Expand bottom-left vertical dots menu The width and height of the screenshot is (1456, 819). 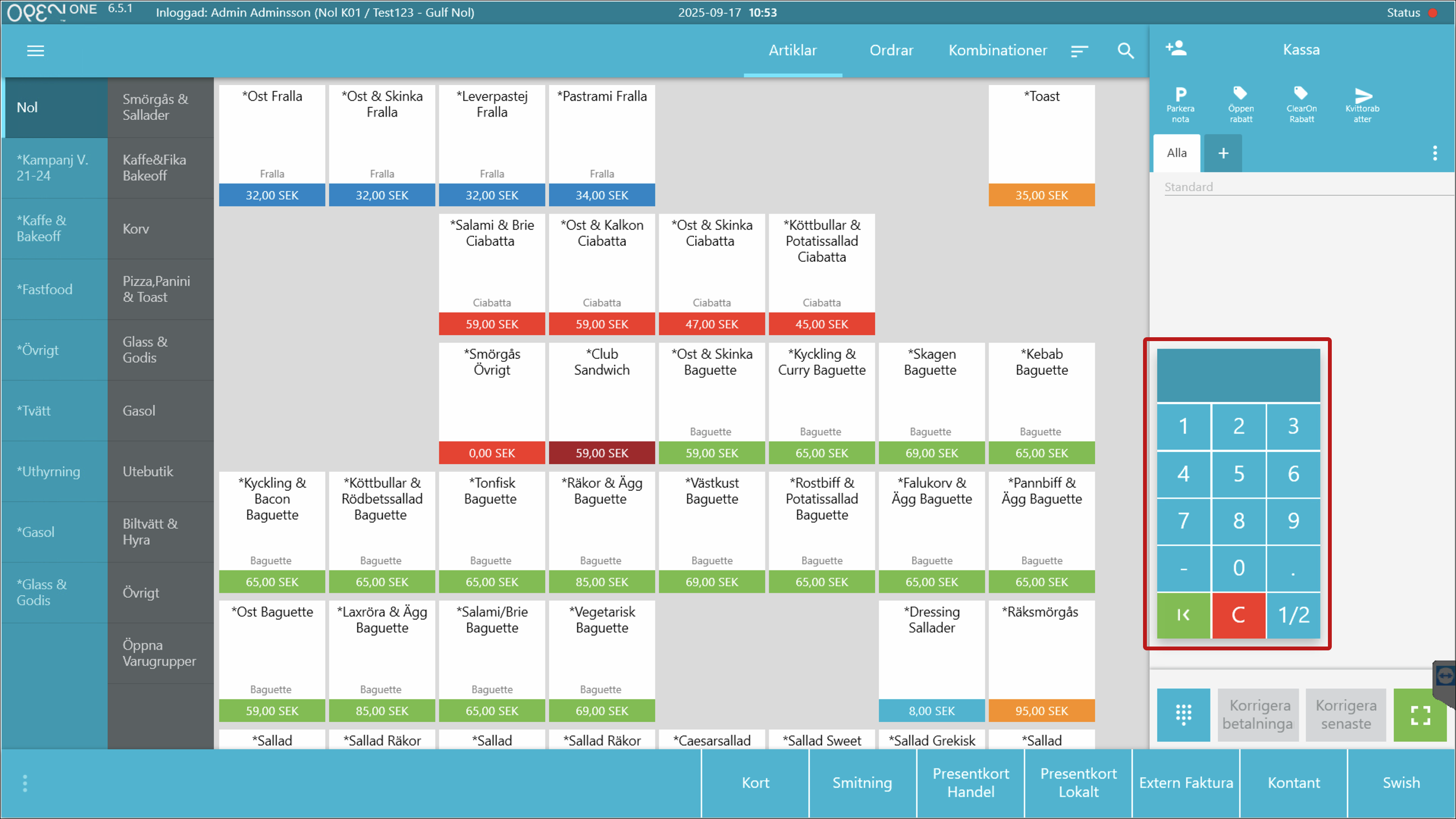click(x=25, y=783)
